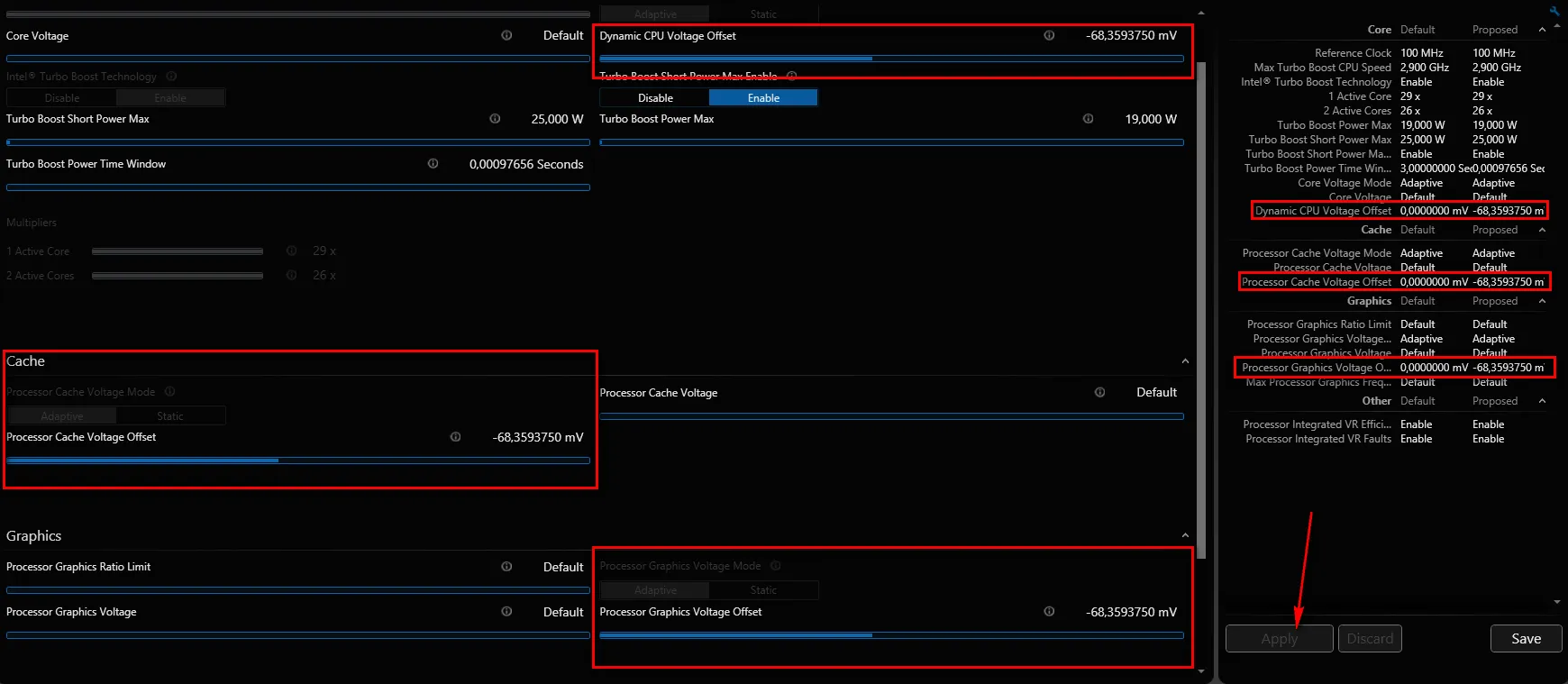Disable Turbo Boost Short Power Max

coord(655,97)
